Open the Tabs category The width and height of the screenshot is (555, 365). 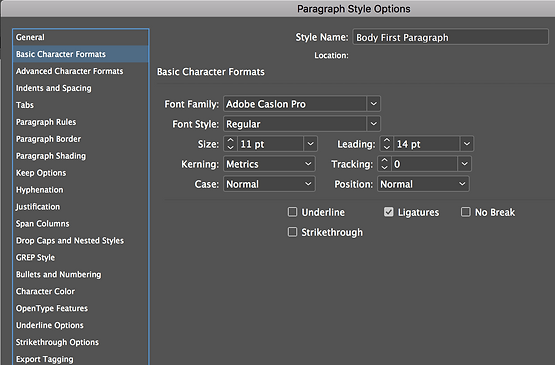click(x=81, y=105)
